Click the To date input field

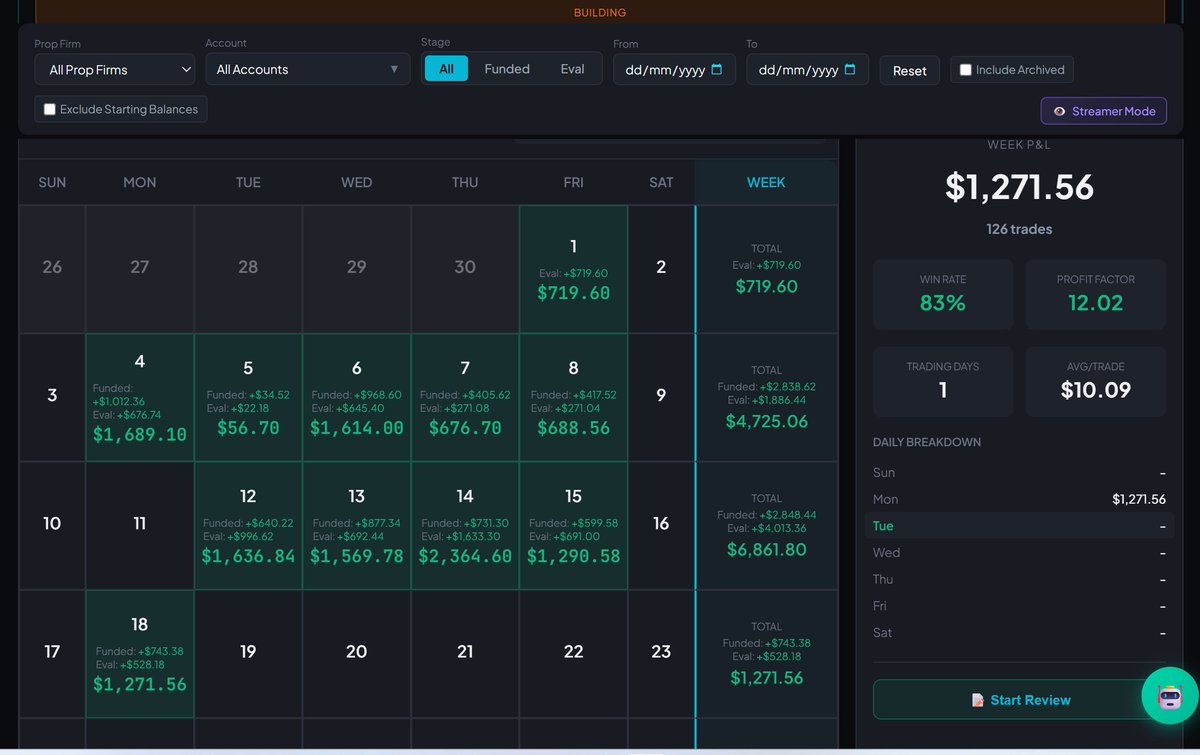point(808,70)
